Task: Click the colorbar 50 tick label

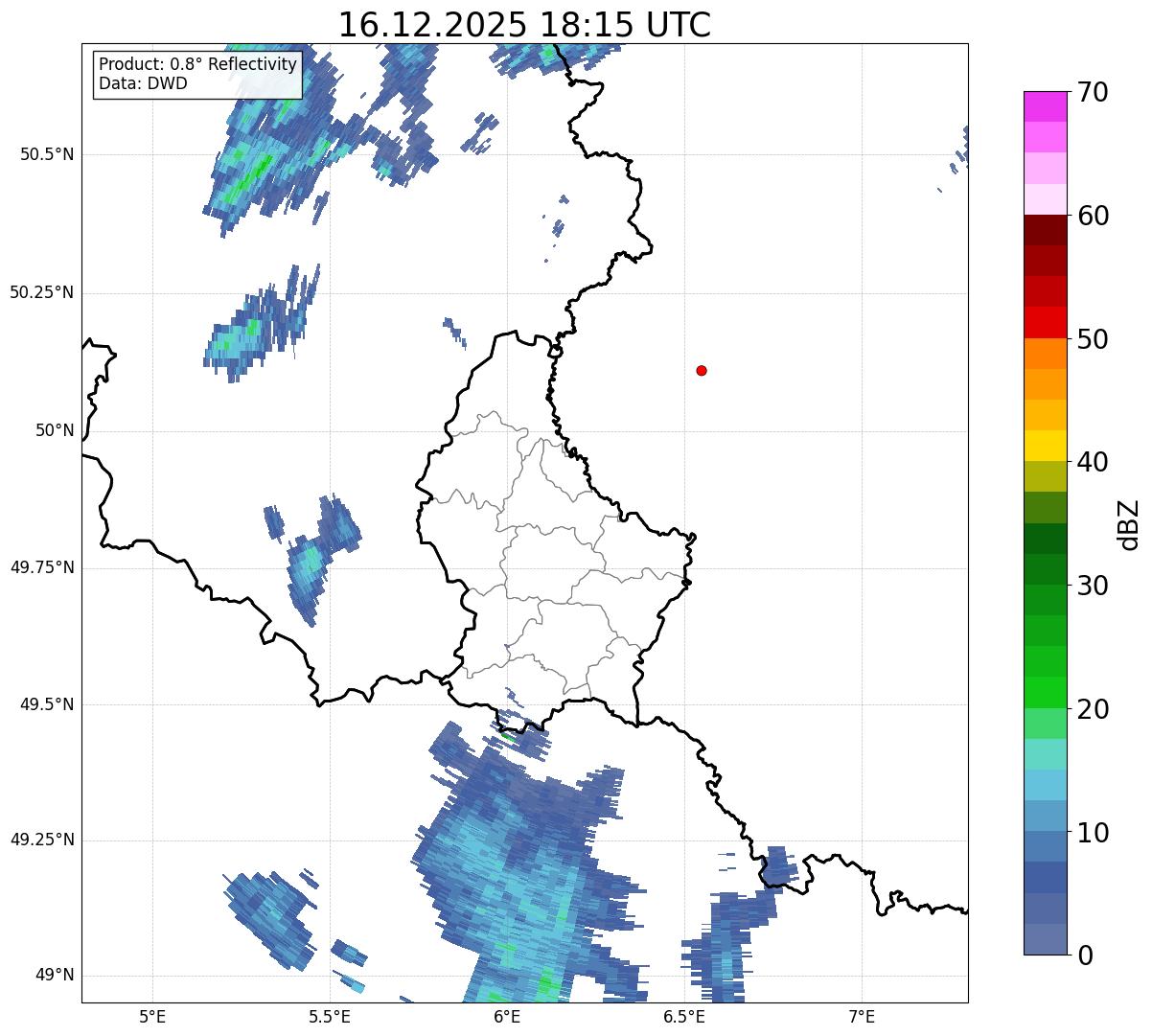Action: click(1093, 339)
